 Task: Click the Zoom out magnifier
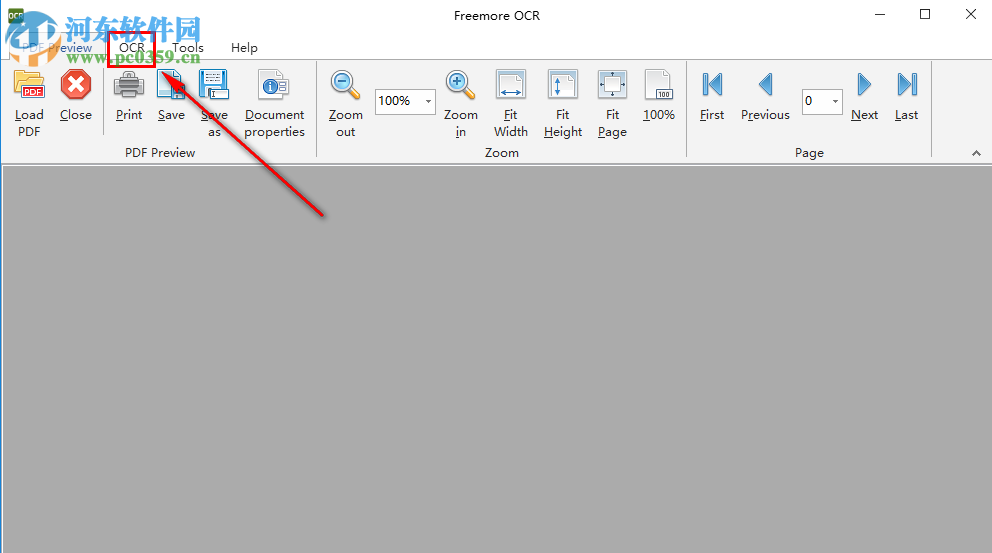(345, 85)
